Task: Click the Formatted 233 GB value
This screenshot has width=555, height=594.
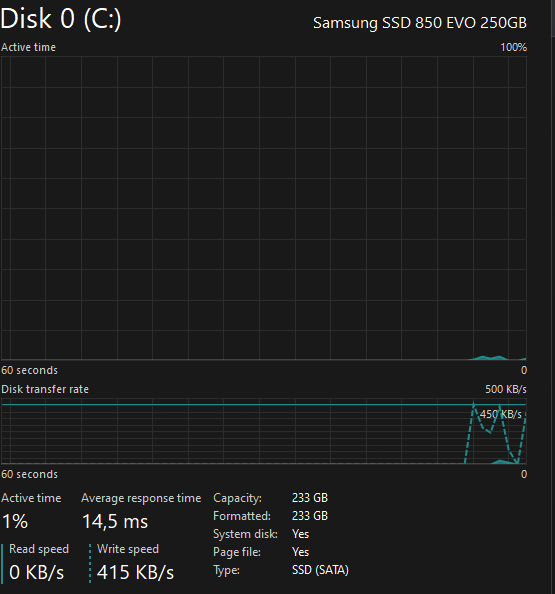Action: (x=310, y=516)
